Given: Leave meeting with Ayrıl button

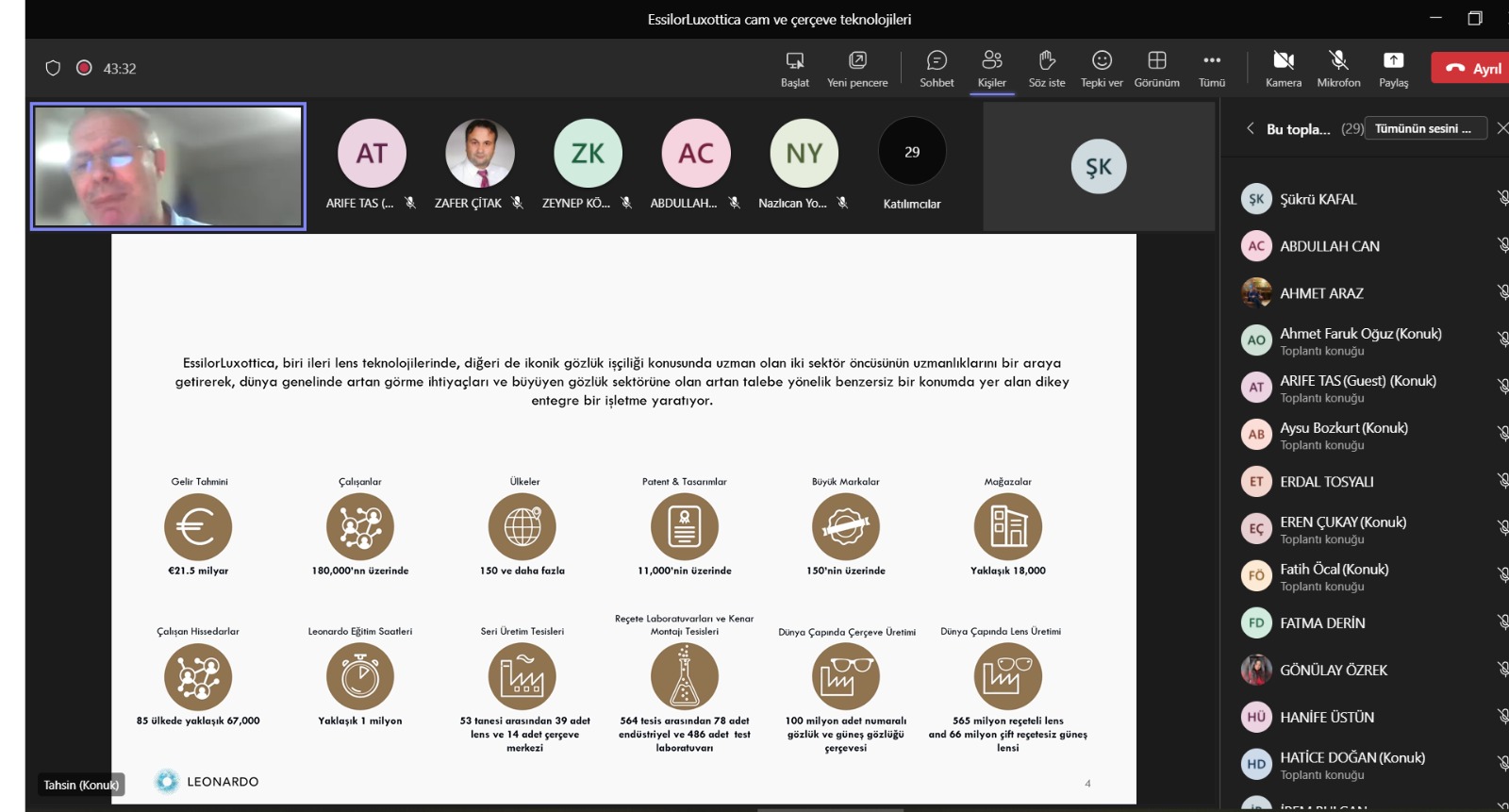Looking at the screenshot, I should [x=1471, y=68].
